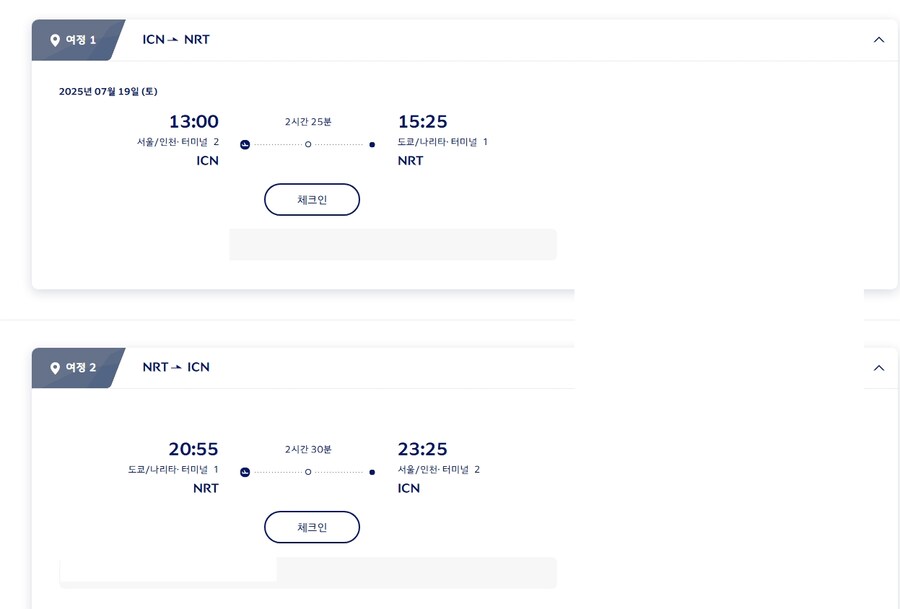Click the arrival dot on the 23:25 flight timeline

[x=372, y=472]
